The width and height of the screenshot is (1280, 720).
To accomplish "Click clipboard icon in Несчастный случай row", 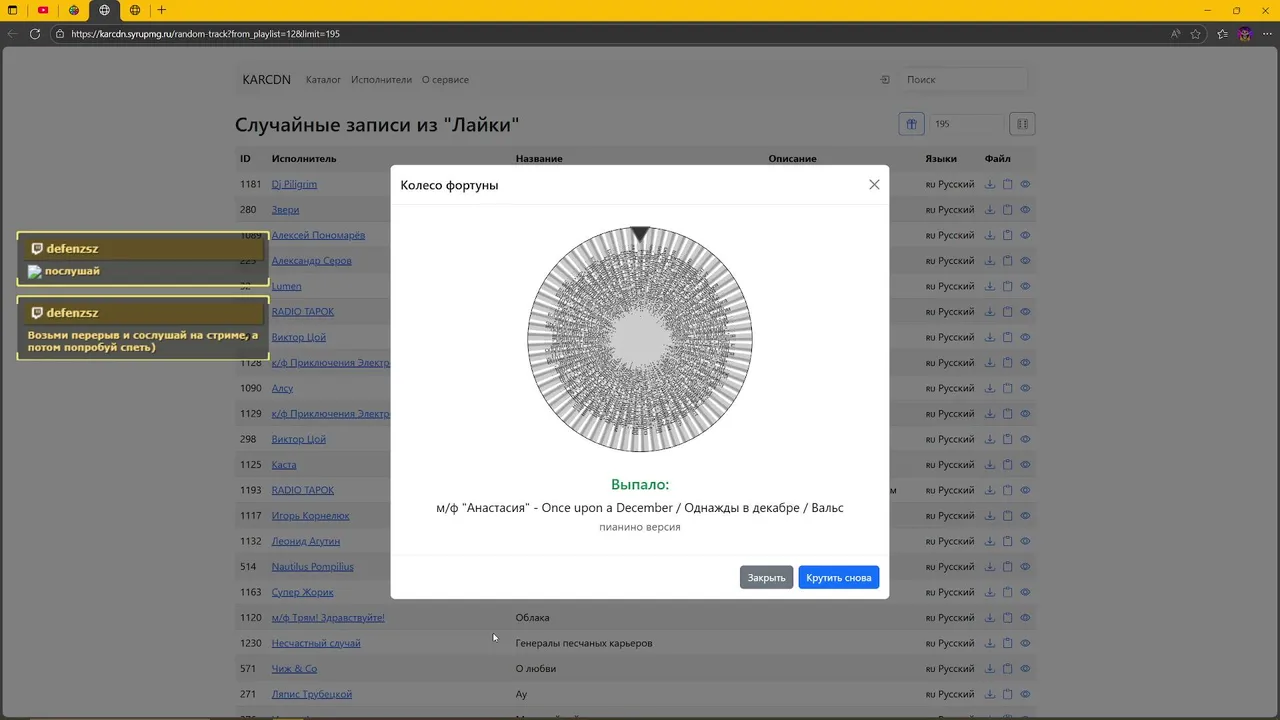I will [x=1008, y=643].
